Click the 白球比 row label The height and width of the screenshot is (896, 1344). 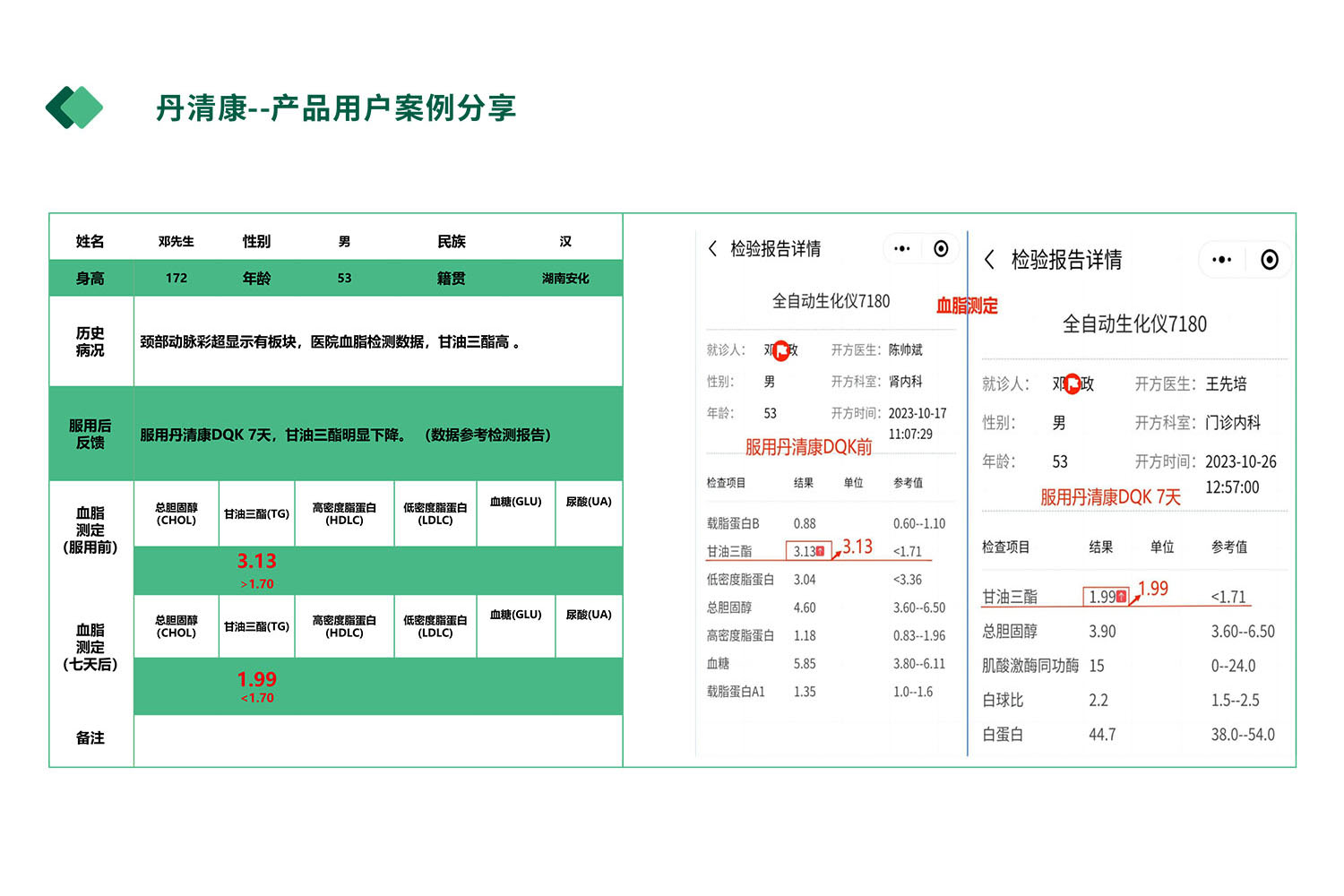[1003, 700]
